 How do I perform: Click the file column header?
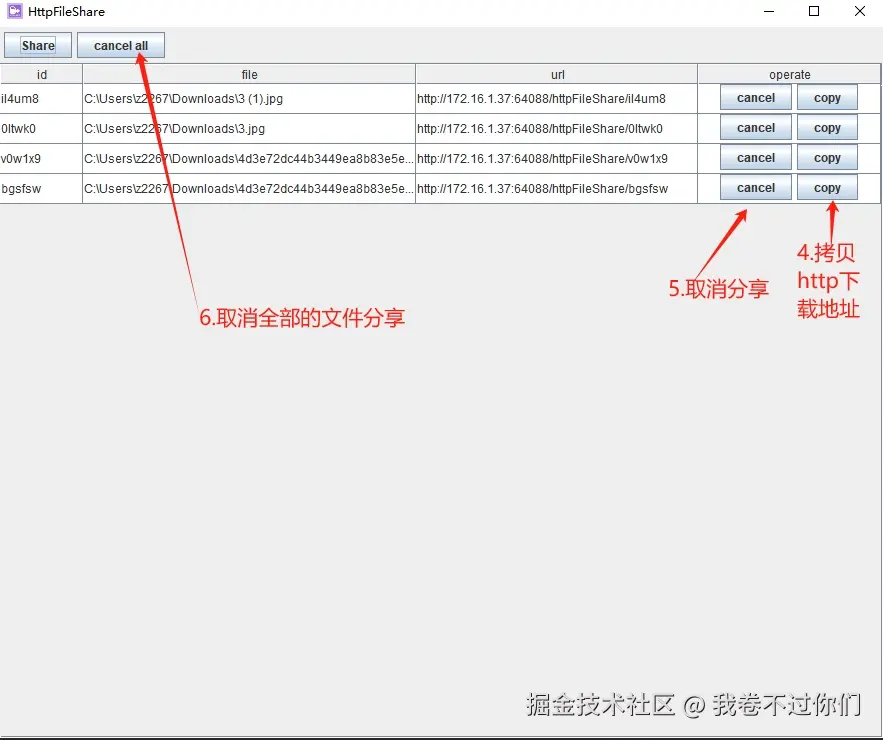pyautogui.click(x=248, y=73)
